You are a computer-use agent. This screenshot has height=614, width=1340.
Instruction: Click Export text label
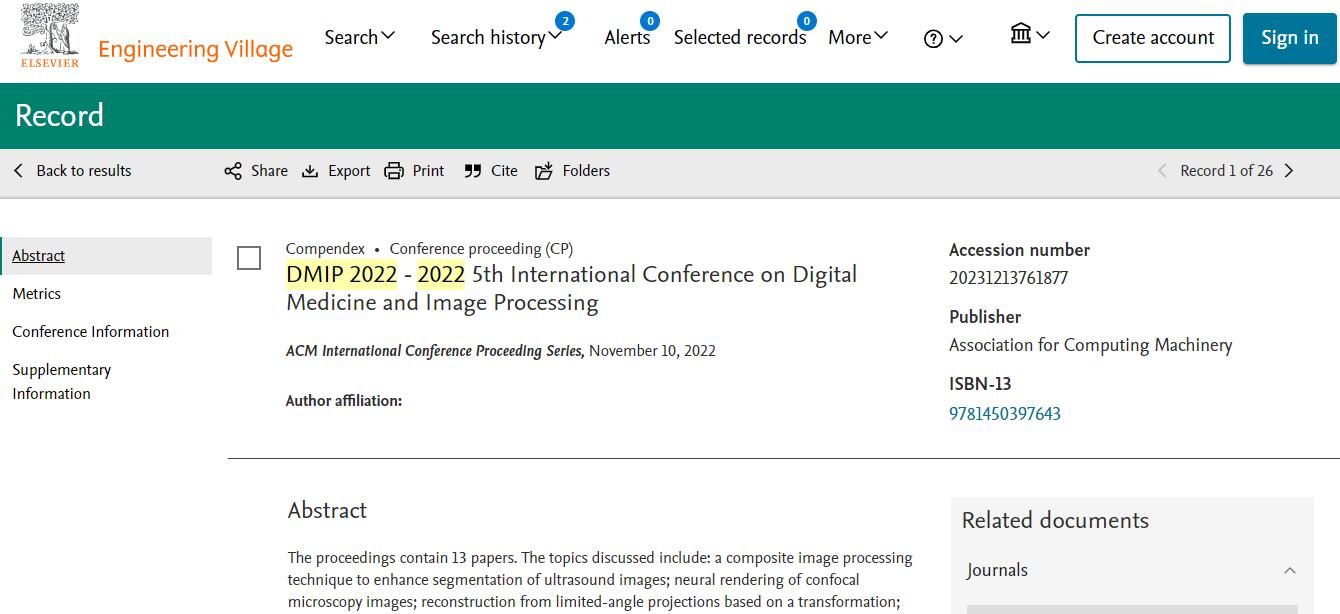click(349, 171)
